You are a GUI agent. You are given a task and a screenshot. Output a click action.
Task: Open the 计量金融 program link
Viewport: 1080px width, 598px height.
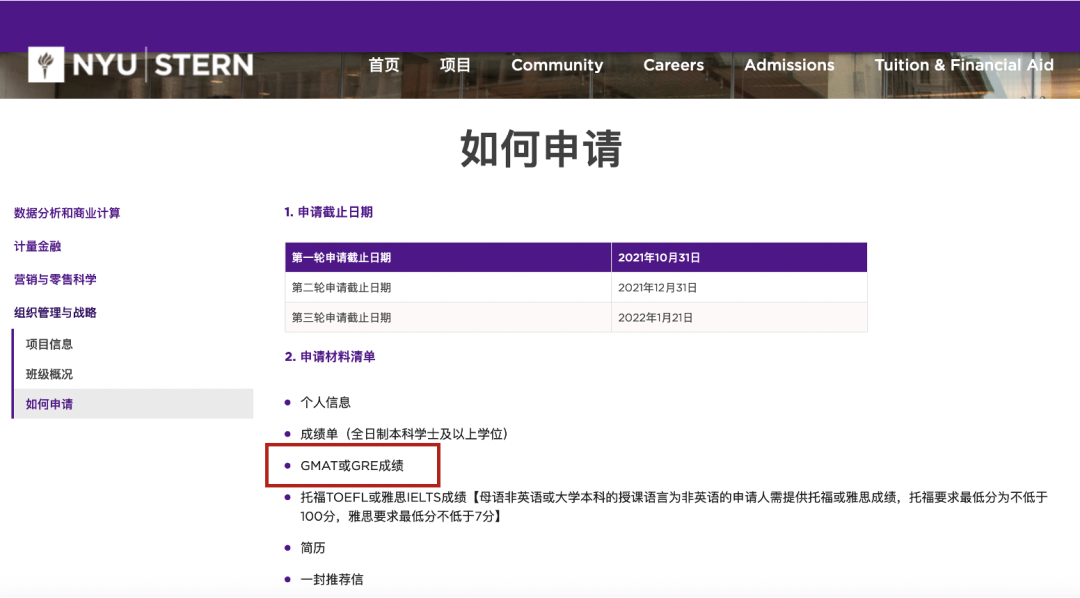pyautogui.click(x=38, y=246)
